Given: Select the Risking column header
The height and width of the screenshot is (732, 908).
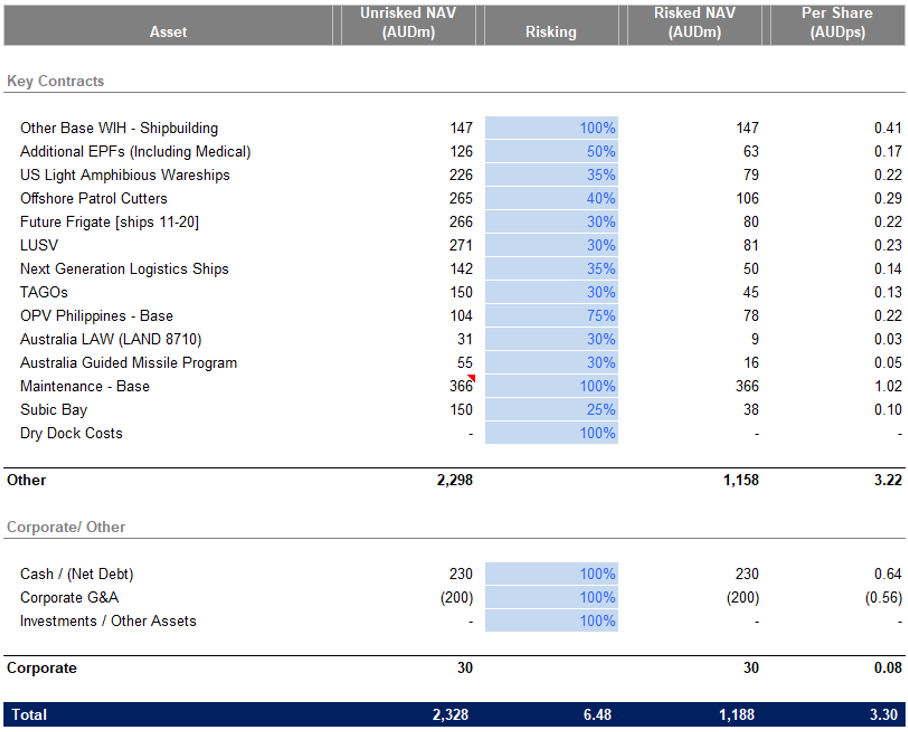Looking at the screenshot, I should pos(550,32).
